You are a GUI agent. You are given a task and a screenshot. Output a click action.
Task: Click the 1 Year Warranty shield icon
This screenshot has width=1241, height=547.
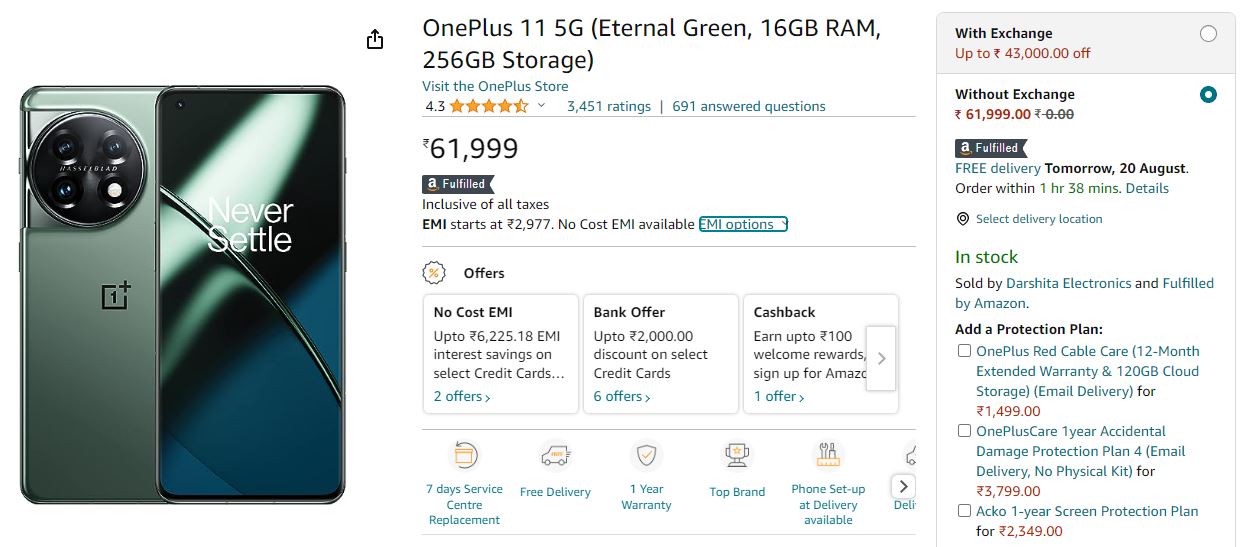(x=646, y=456)
